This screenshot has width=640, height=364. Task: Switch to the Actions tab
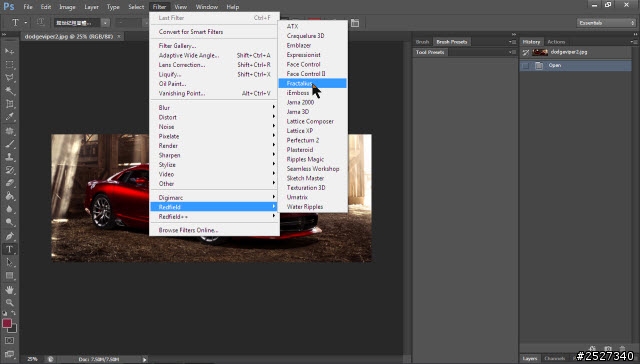coord(556,42)
